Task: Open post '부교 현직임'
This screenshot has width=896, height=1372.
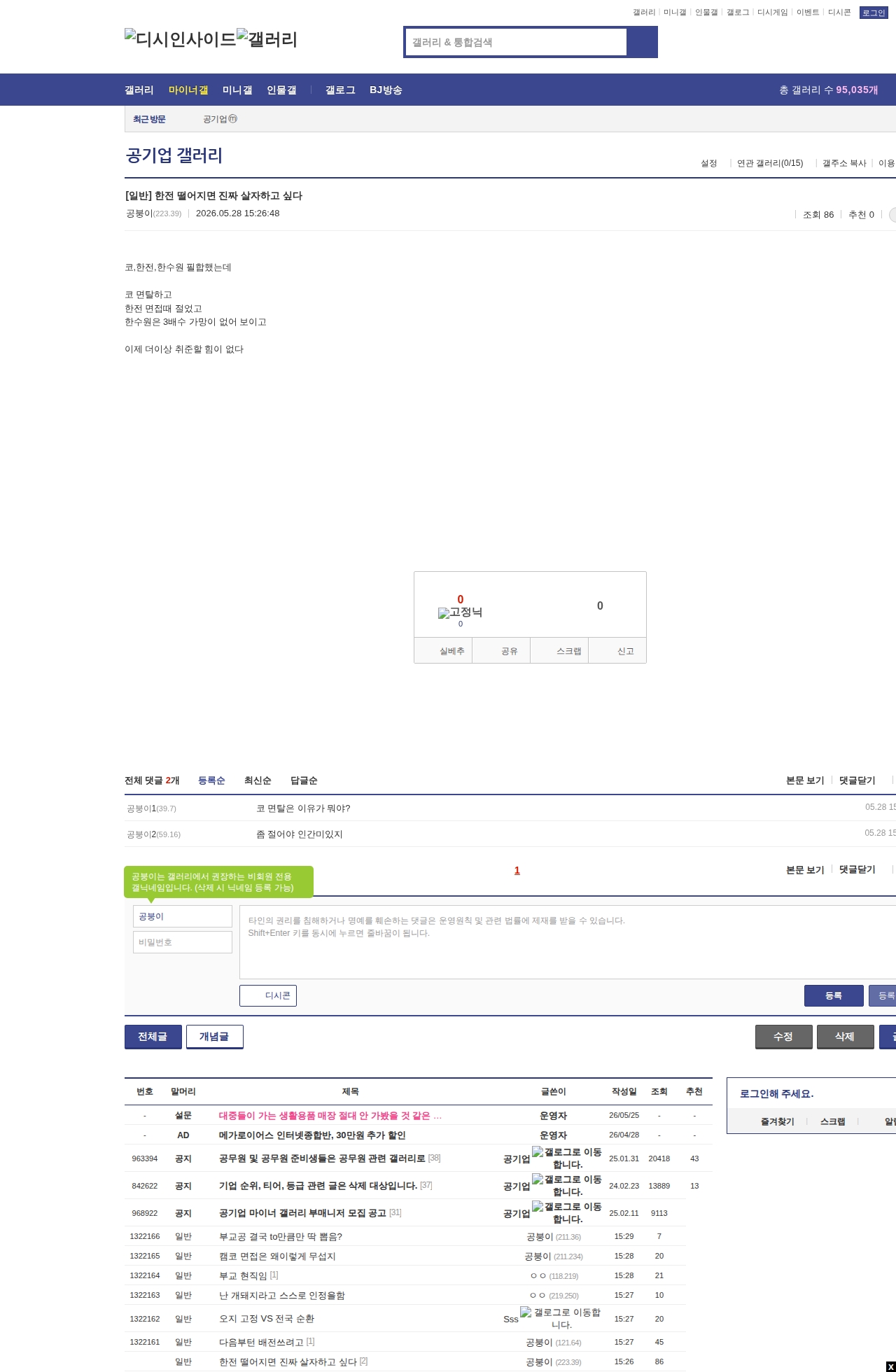Action: pyautogui.click(x=243, y=1276)
